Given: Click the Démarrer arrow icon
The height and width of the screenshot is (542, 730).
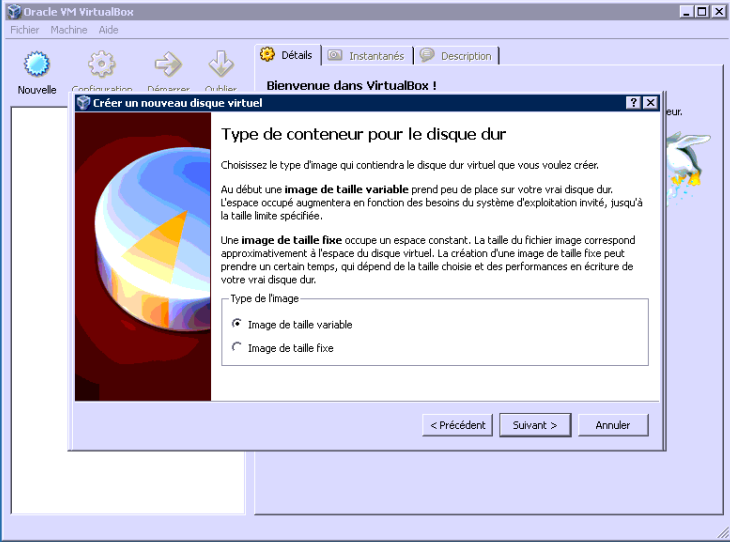Looking at the screenshot, I should click(x=168, y=65).
